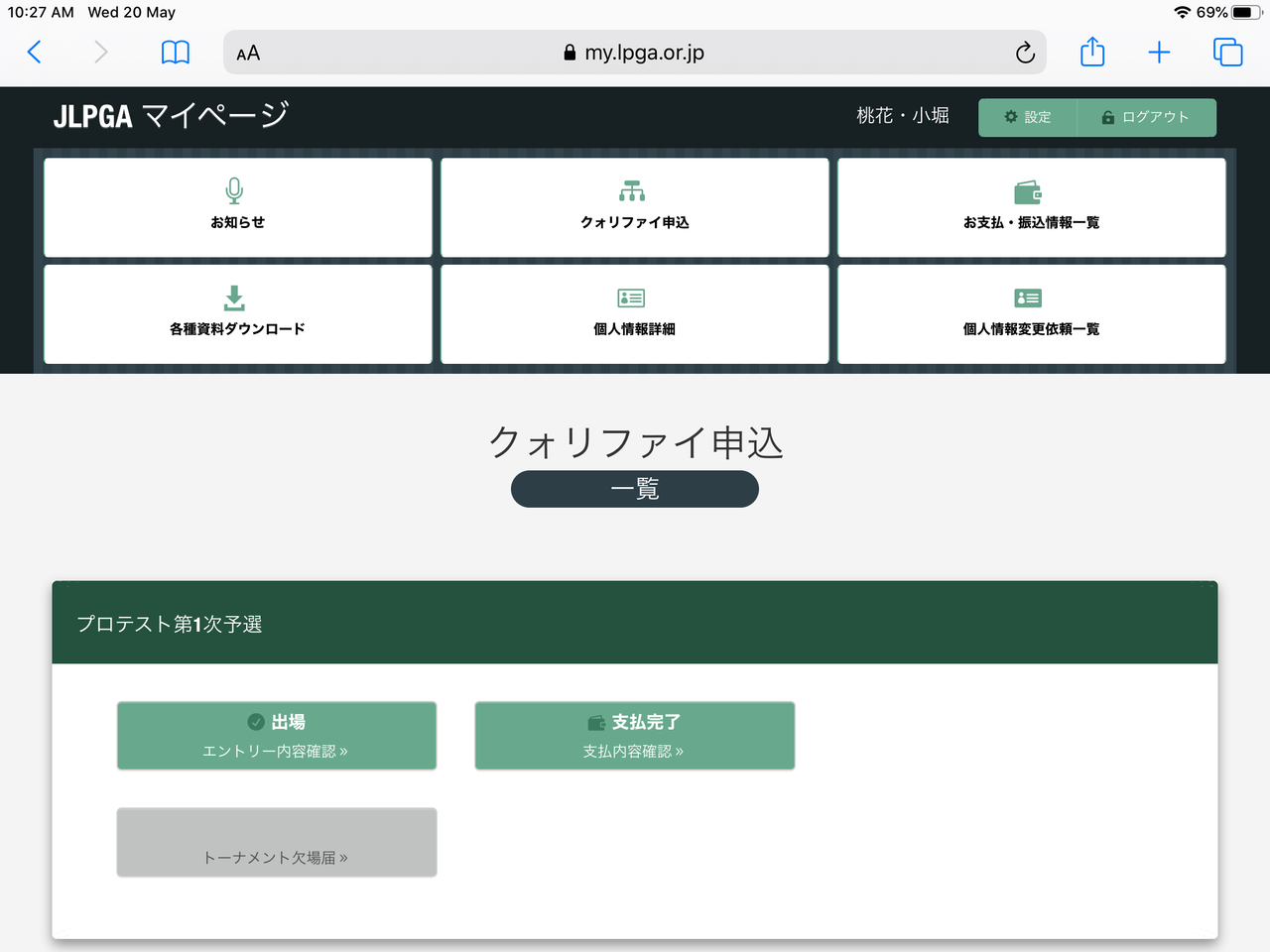
Task: Open 出場 エントリー内容確認 button
Action: 277,736
